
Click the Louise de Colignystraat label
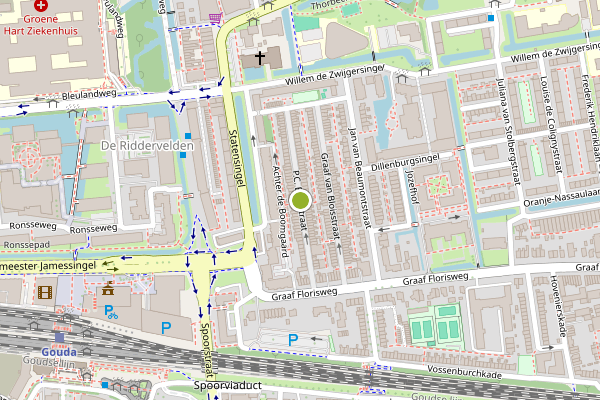[x=551, y=124]
